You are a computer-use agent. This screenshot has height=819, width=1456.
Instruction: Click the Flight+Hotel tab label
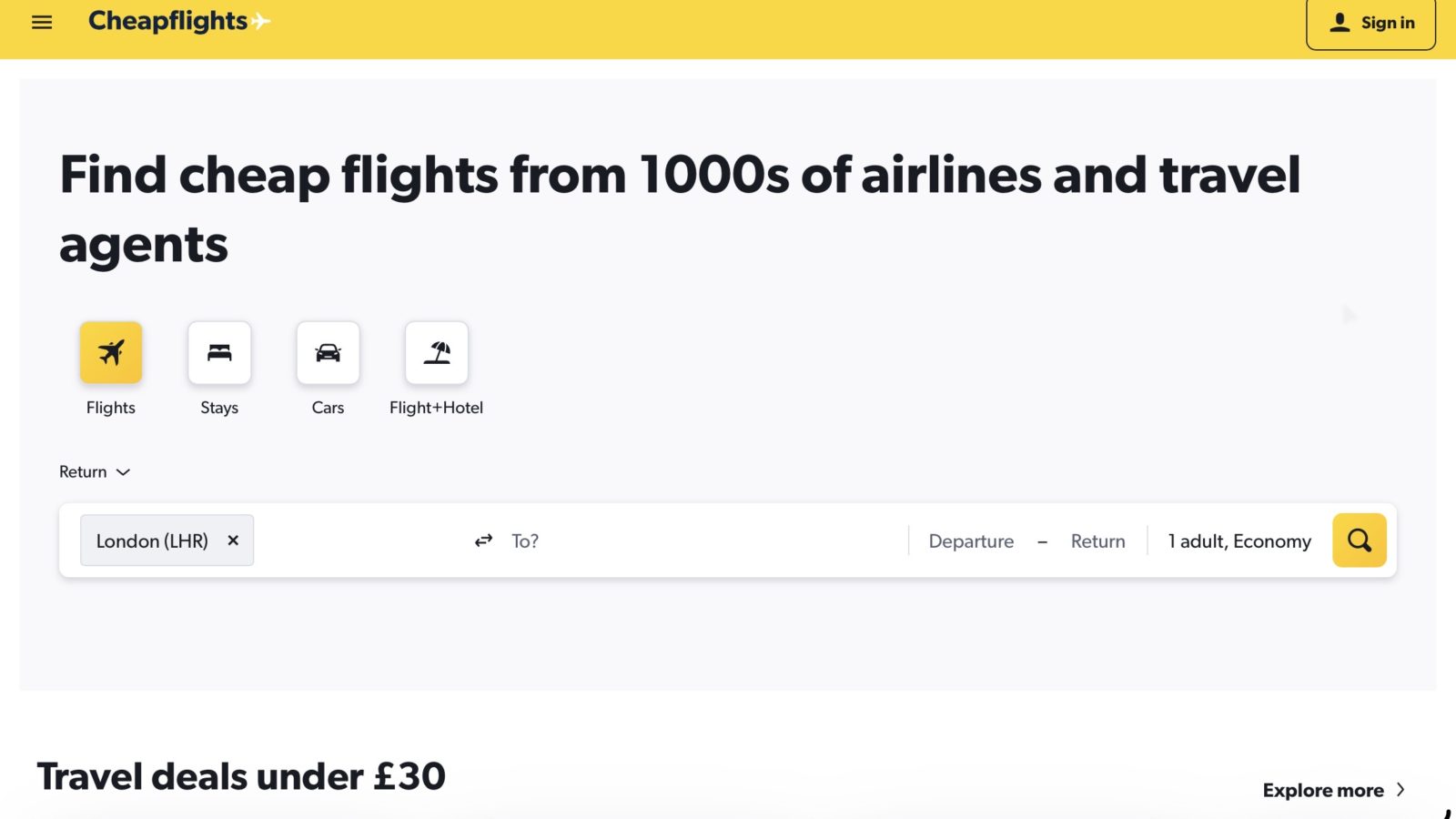[436, 408]
